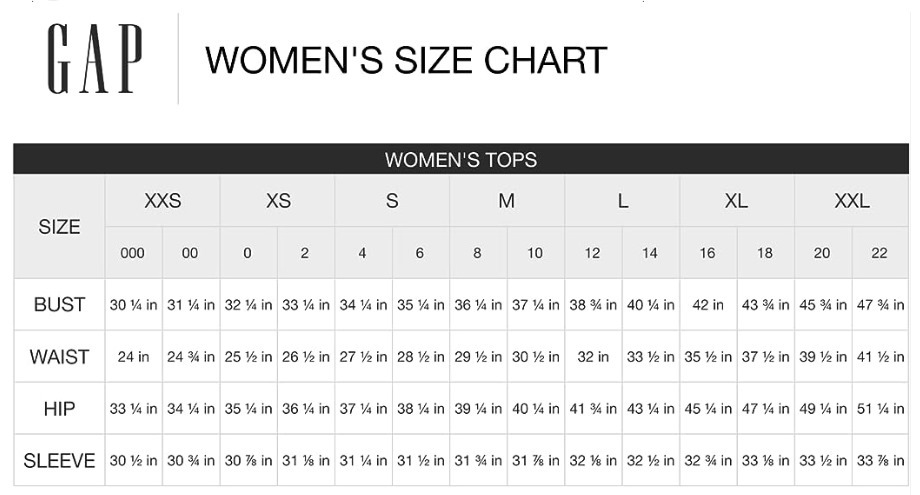Click the SLEEVE row label

(59, 461)
